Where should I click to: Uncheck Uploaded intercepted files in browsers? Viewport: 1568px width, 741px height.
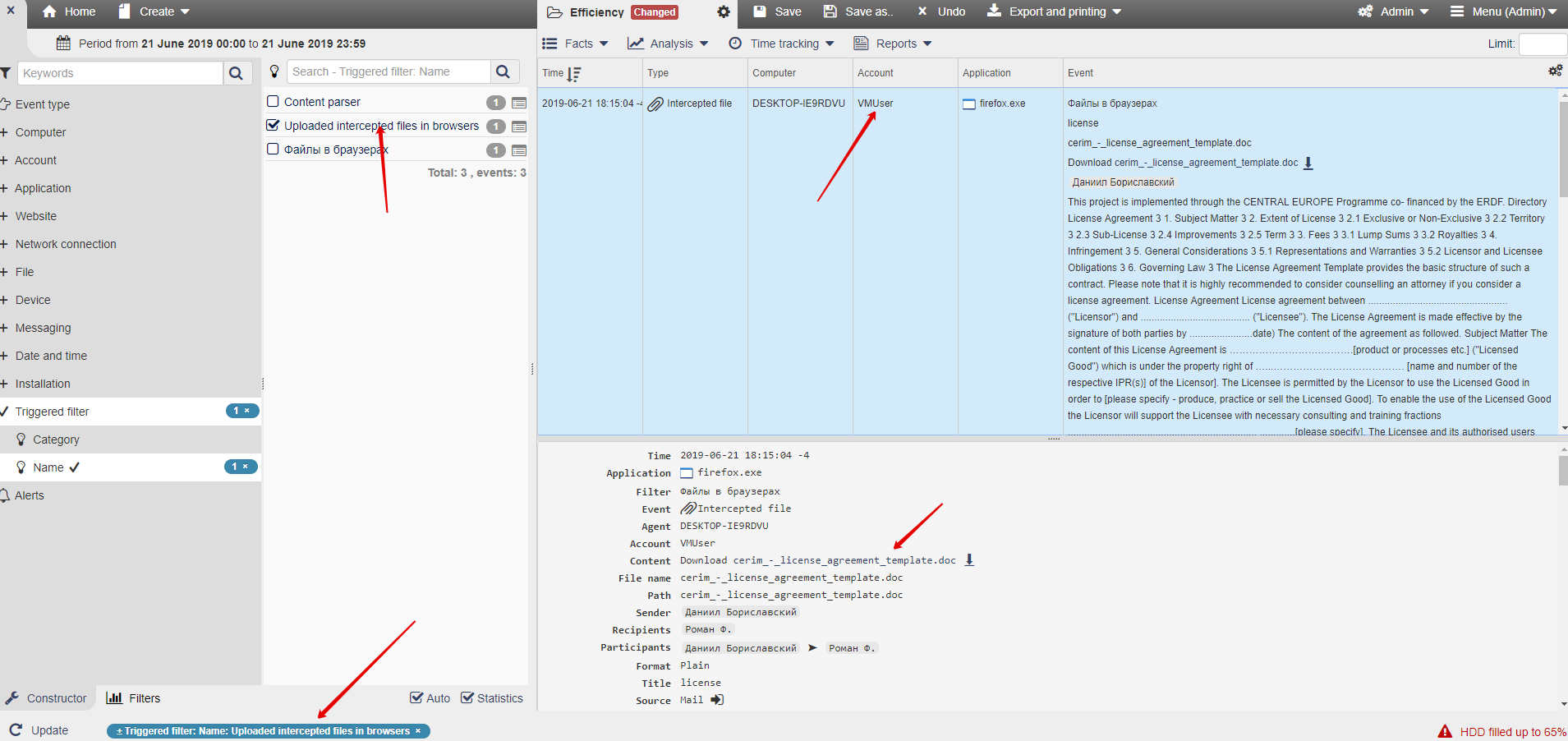coord(274,126)
